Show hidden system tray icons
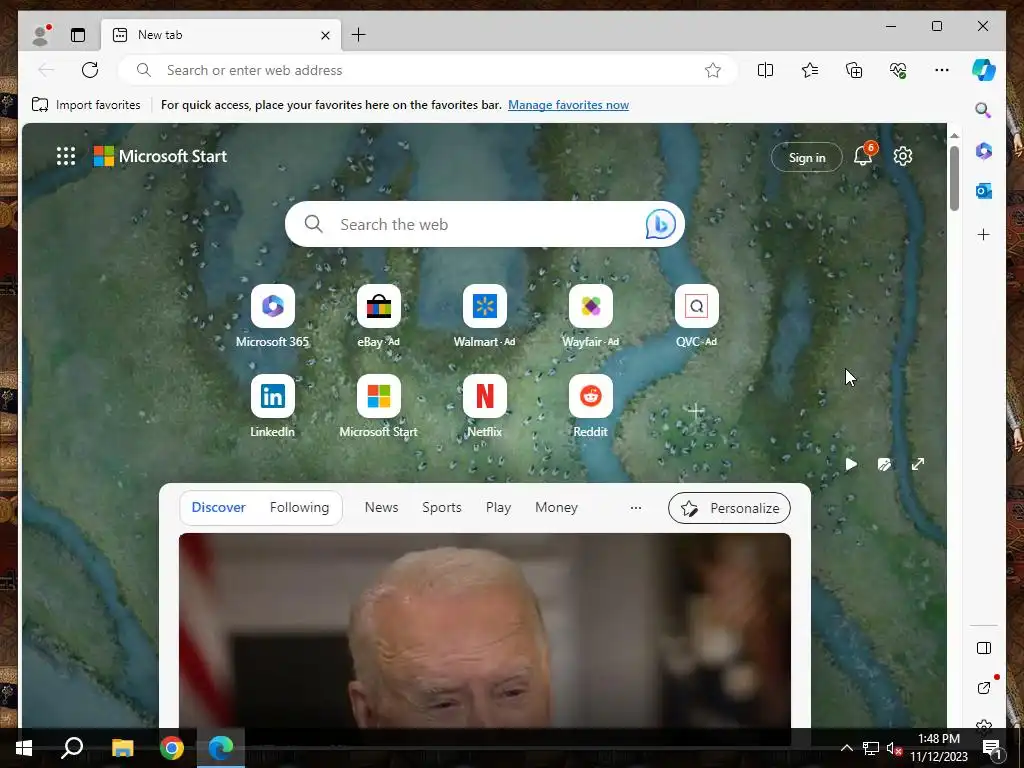This screenshot has width=1024, height=768. [x=846, y=748]
